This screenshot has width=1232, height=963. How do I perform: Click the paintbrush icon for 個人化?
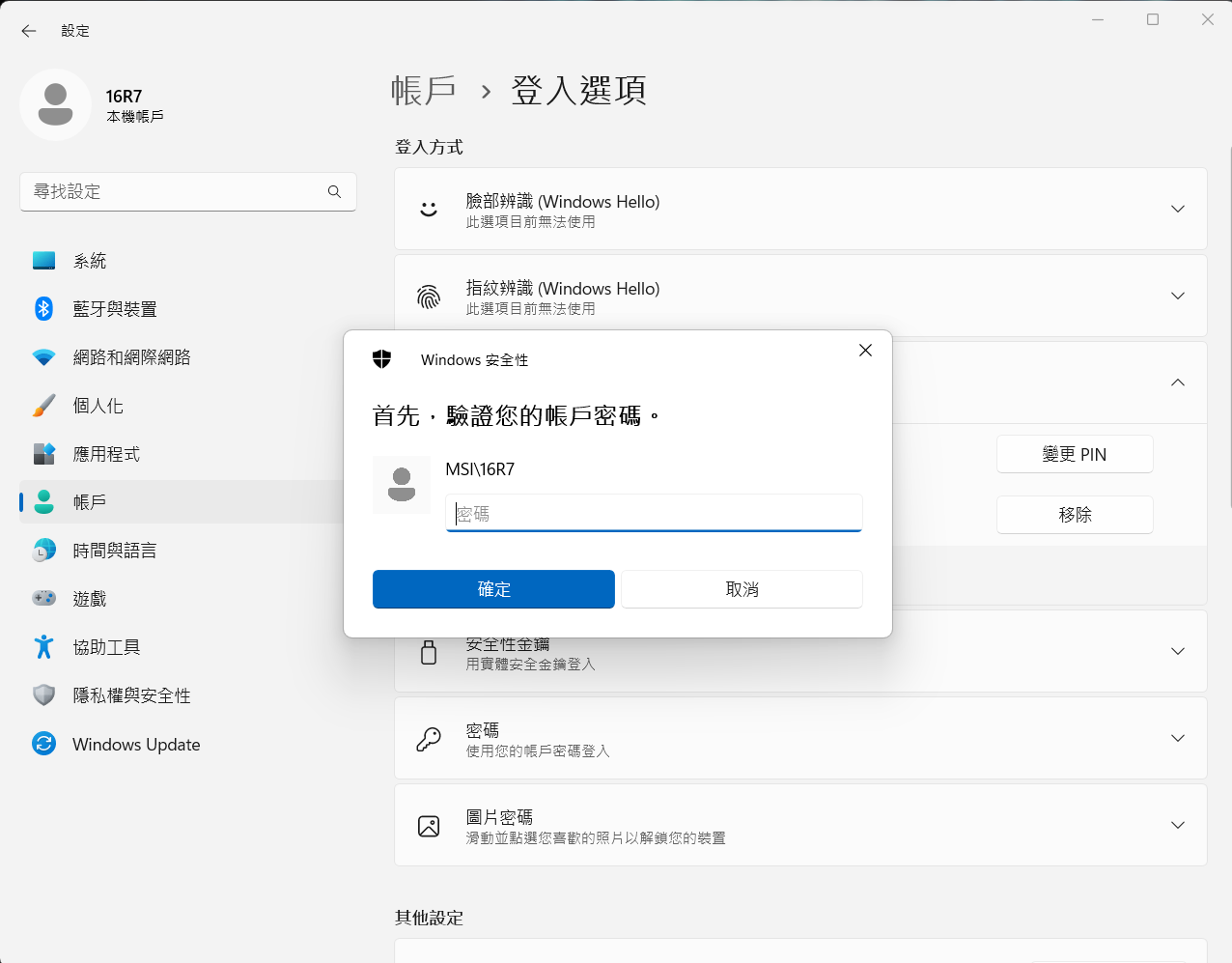click(x=43, y=406)
